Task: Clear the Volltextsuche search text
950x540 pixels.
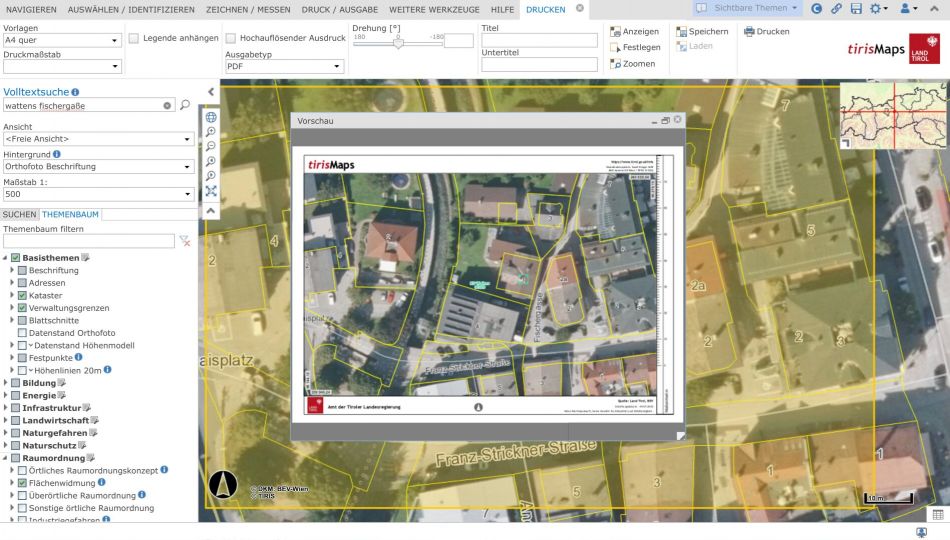Action: pyautogui.click(x=167, y=105)
